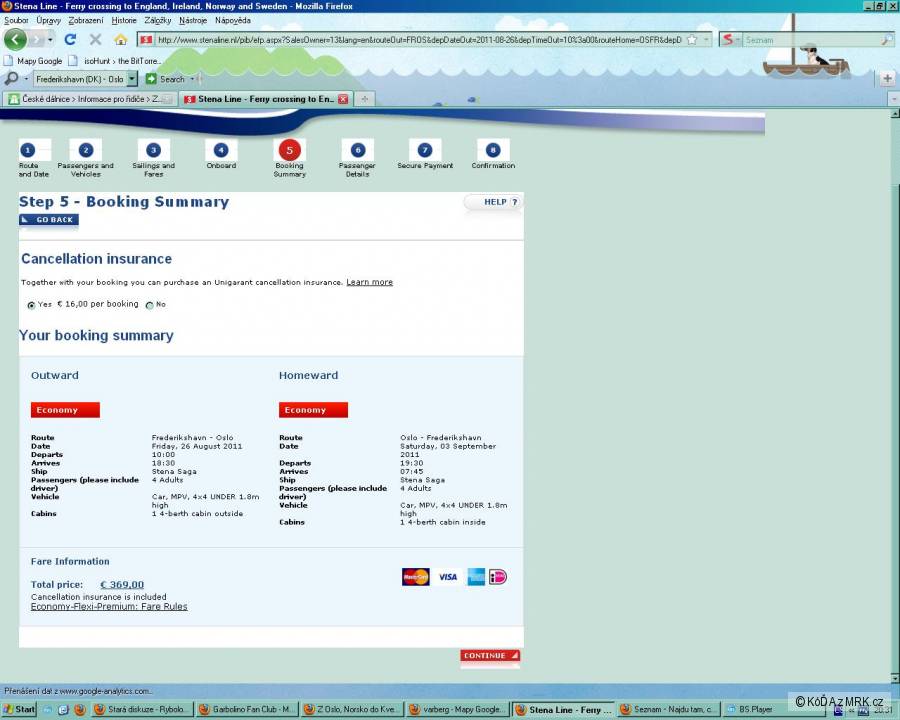Image resolution: width=900 pixels, height=720 pixels.
Task: Click the iDEAL payment logo
Action: pos(498,577)
